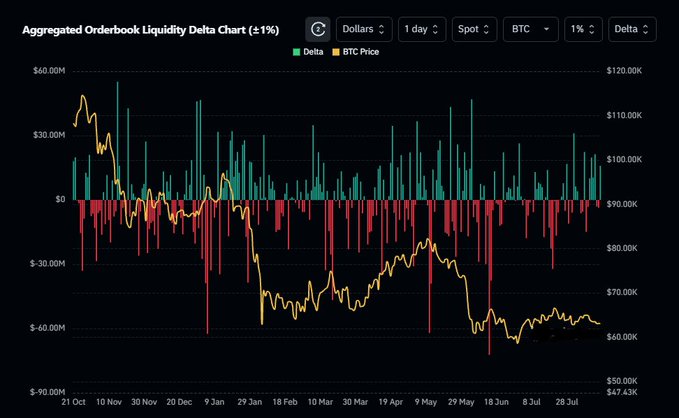Click the 30 Nov date label
Screen dimensions: 679x418
tap(144, 402)
